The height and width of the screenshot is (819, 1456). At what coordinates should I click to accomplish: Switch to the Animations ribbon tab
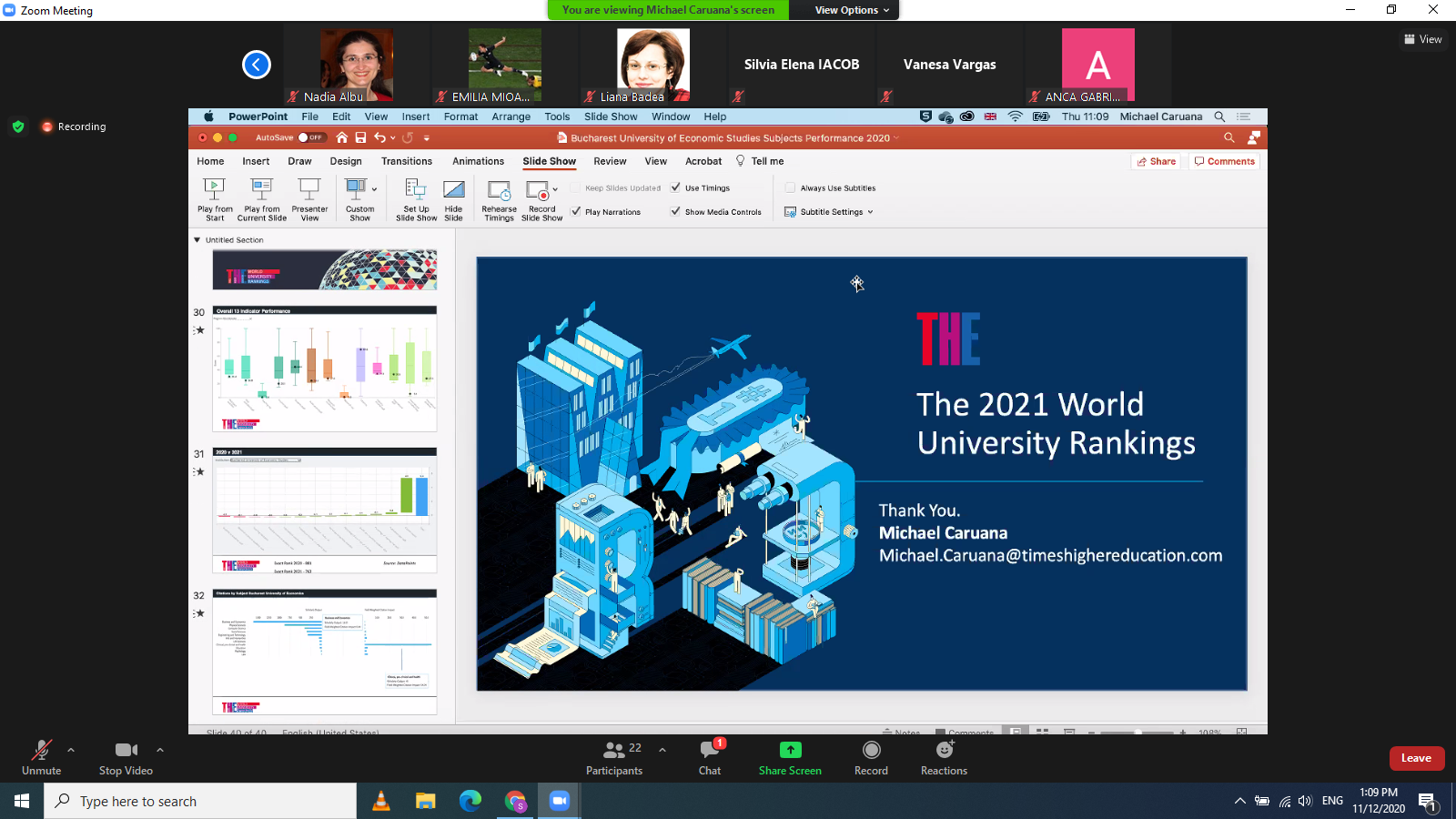click(x=478, y=161)
